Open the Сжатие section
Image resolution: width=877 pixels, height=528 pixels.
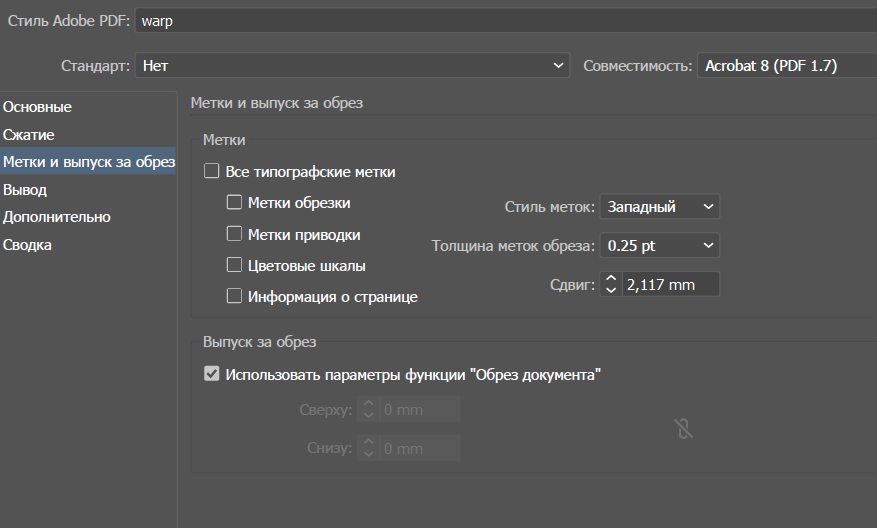click(29, 135)
